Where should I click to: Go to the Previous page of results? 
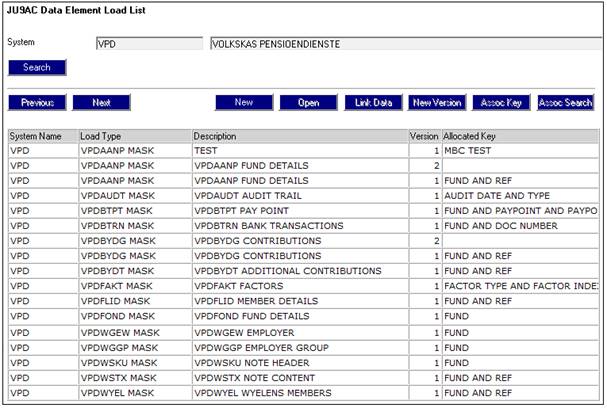click(x=37, y=103)
